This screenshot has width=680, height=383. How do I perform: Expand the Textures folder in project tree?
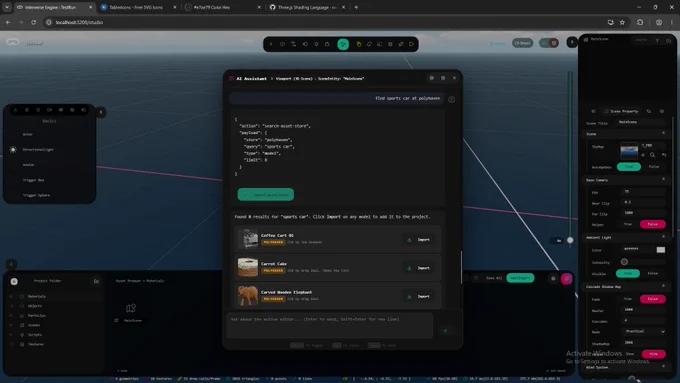[x=11, y=344]
